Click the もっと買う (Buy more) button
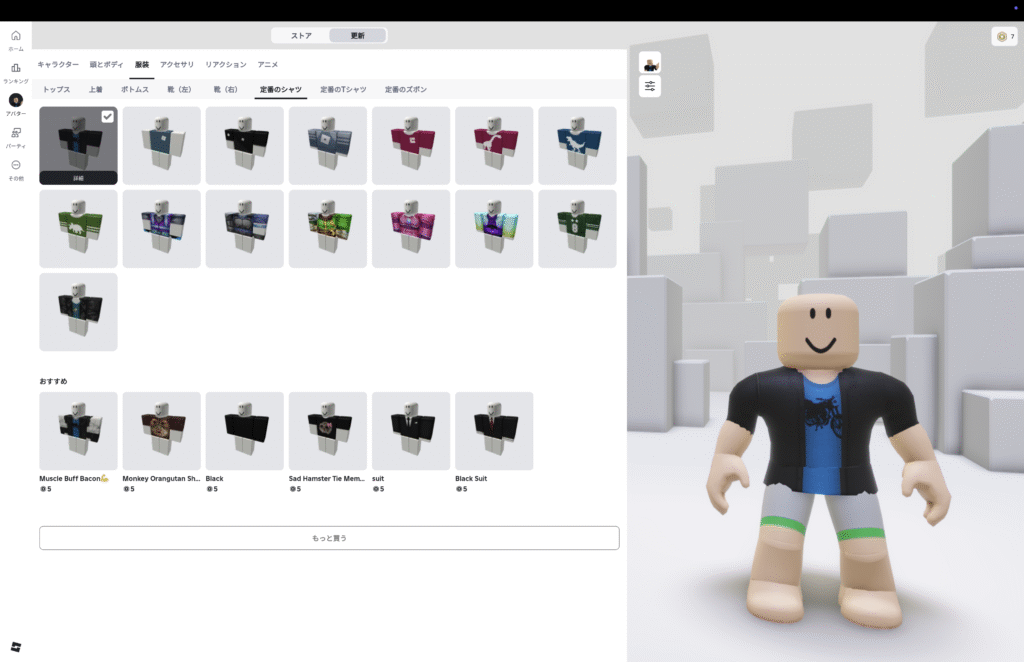 [329, 538]
